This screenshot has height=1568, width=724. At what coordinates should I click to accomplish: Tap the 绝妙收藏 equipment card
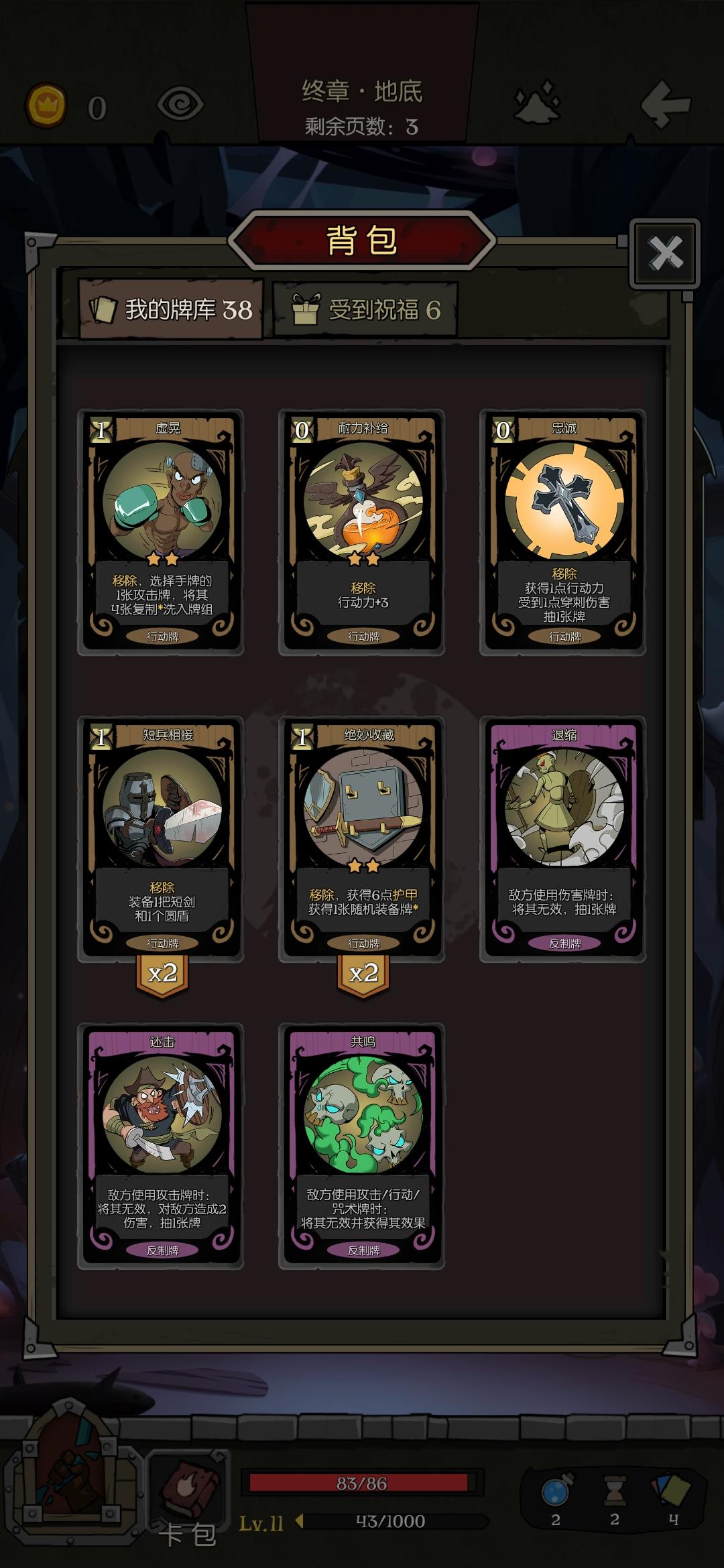click(362, 839)
